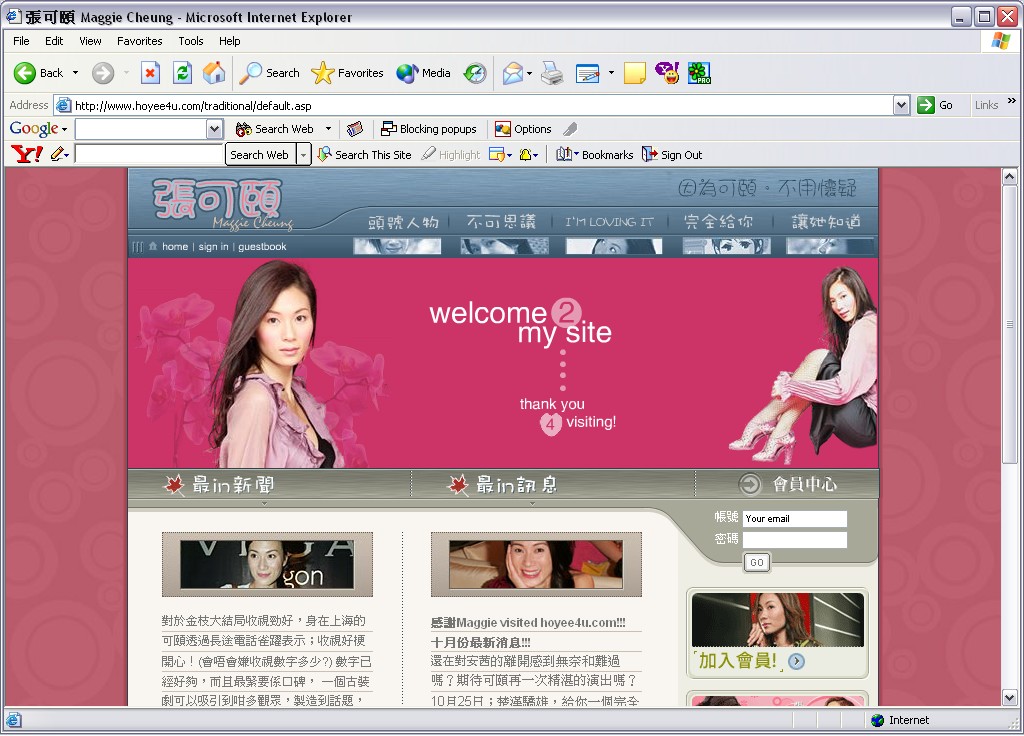This screenshot has height=736, width=1024.
Task: Click the Highlight button in Yahoo toolbar
Action: (451, 155)
